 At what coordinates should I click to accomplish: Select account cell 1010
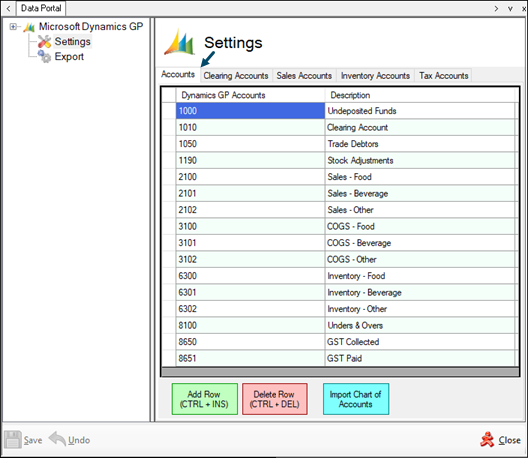pos(250,127)
